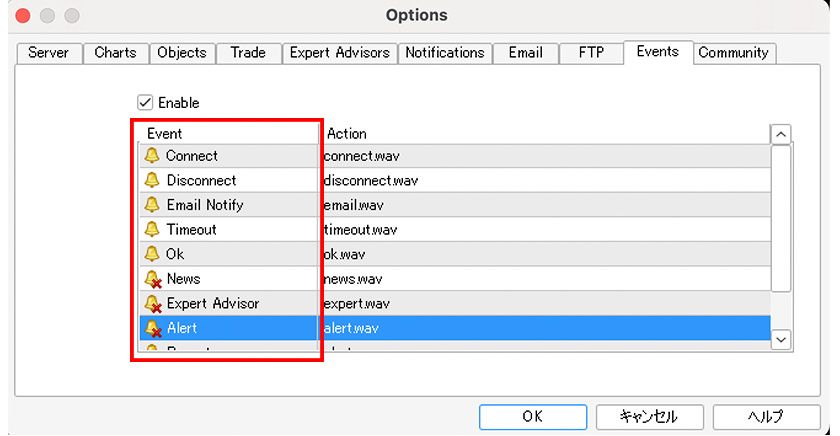Image resolution: width=840 pixels, height=436 pixels.
Task: Click the Email Notify bell icon
Action: [152, 205]
